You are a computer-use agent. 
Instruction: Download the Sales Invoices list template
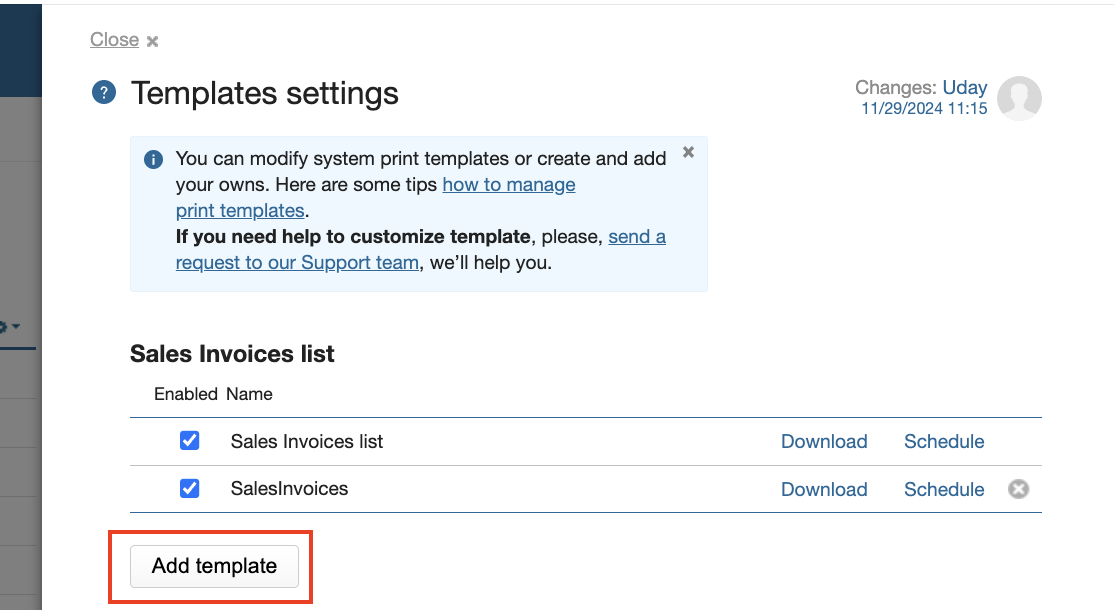[x=824, y=442]
